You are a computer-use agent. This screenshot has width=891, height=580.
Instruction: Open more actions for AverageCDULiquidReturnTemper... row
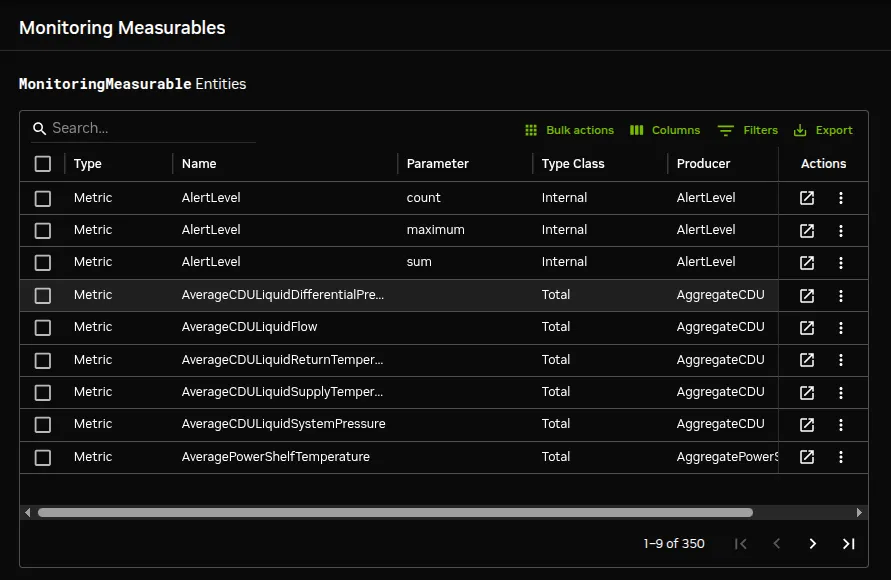(841, 360)
